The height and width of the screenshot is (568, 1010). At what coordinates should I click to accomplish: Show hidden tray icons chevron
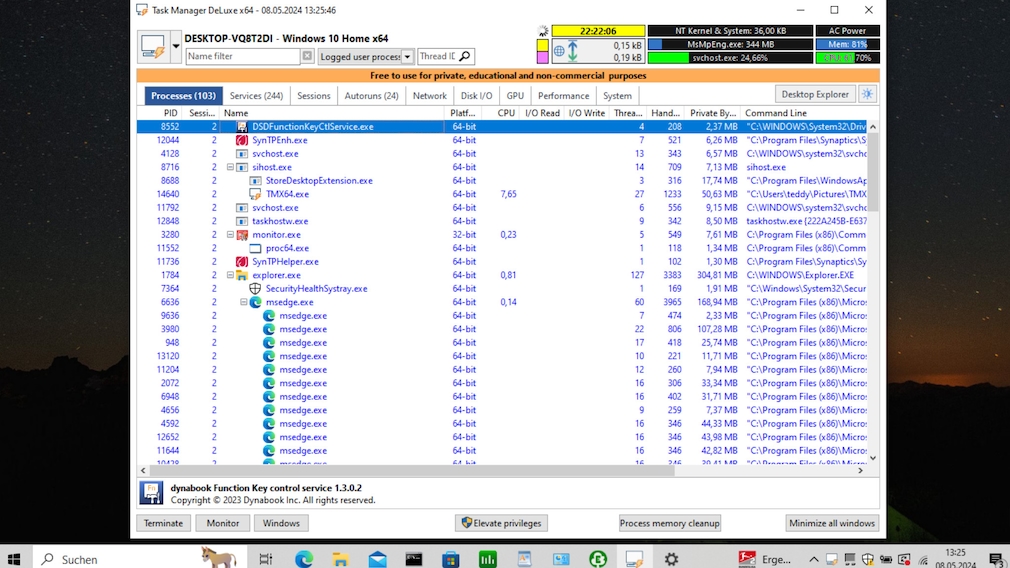[814, 560]
